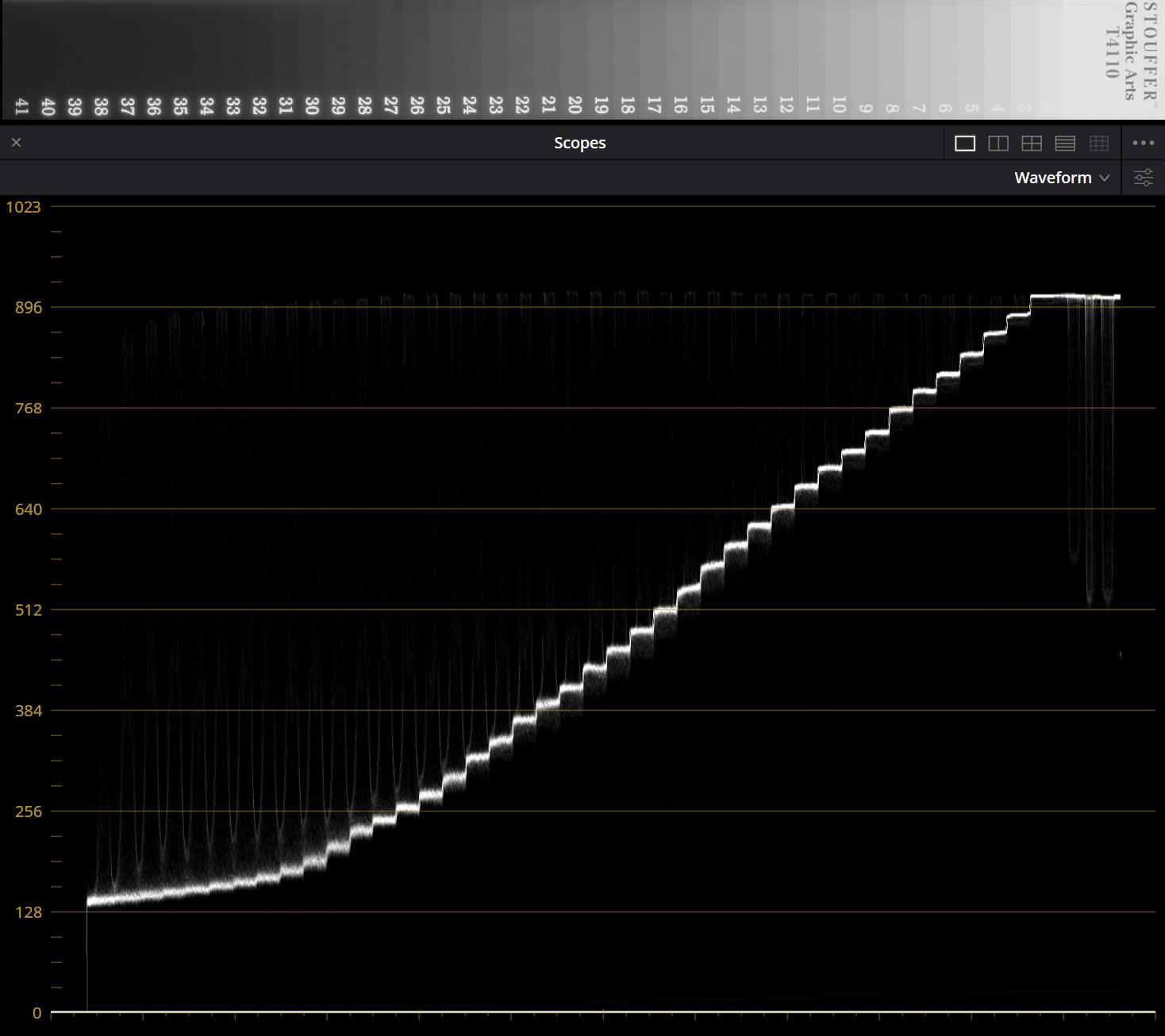Switch to two side-by-side scopes layout
Screen dimensions: 1165x1036
pyautogui.click(x=998, y=144)
